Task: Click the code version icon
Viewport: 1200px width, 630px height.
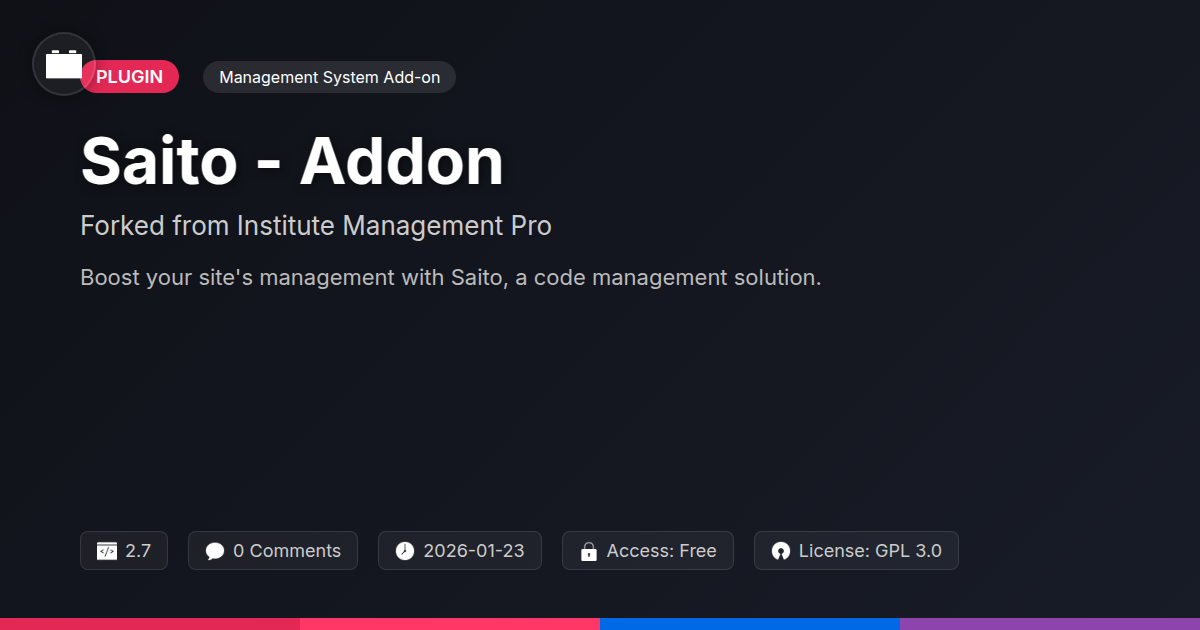Action: 107,551
